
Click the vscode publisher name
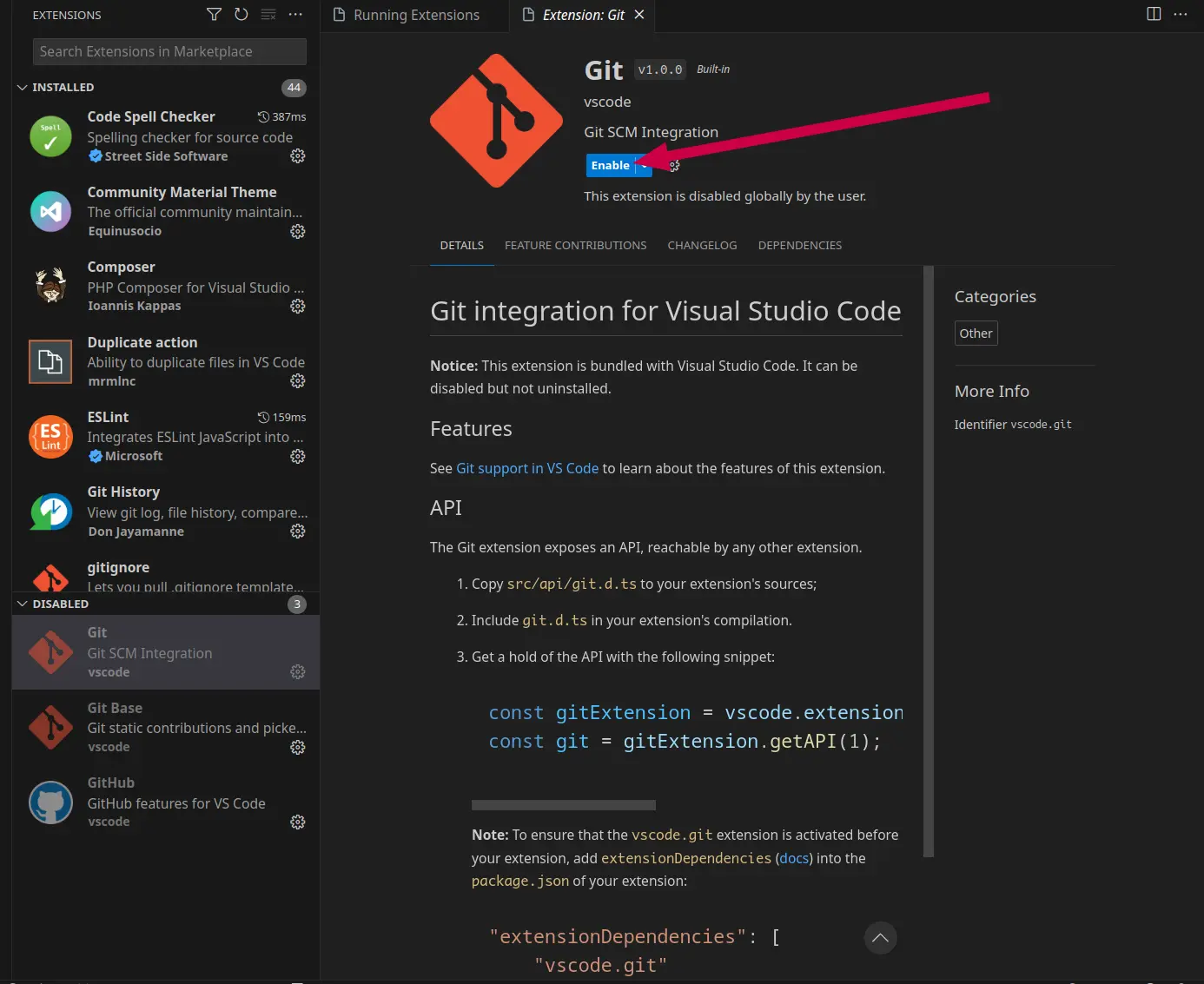(607, 102)
